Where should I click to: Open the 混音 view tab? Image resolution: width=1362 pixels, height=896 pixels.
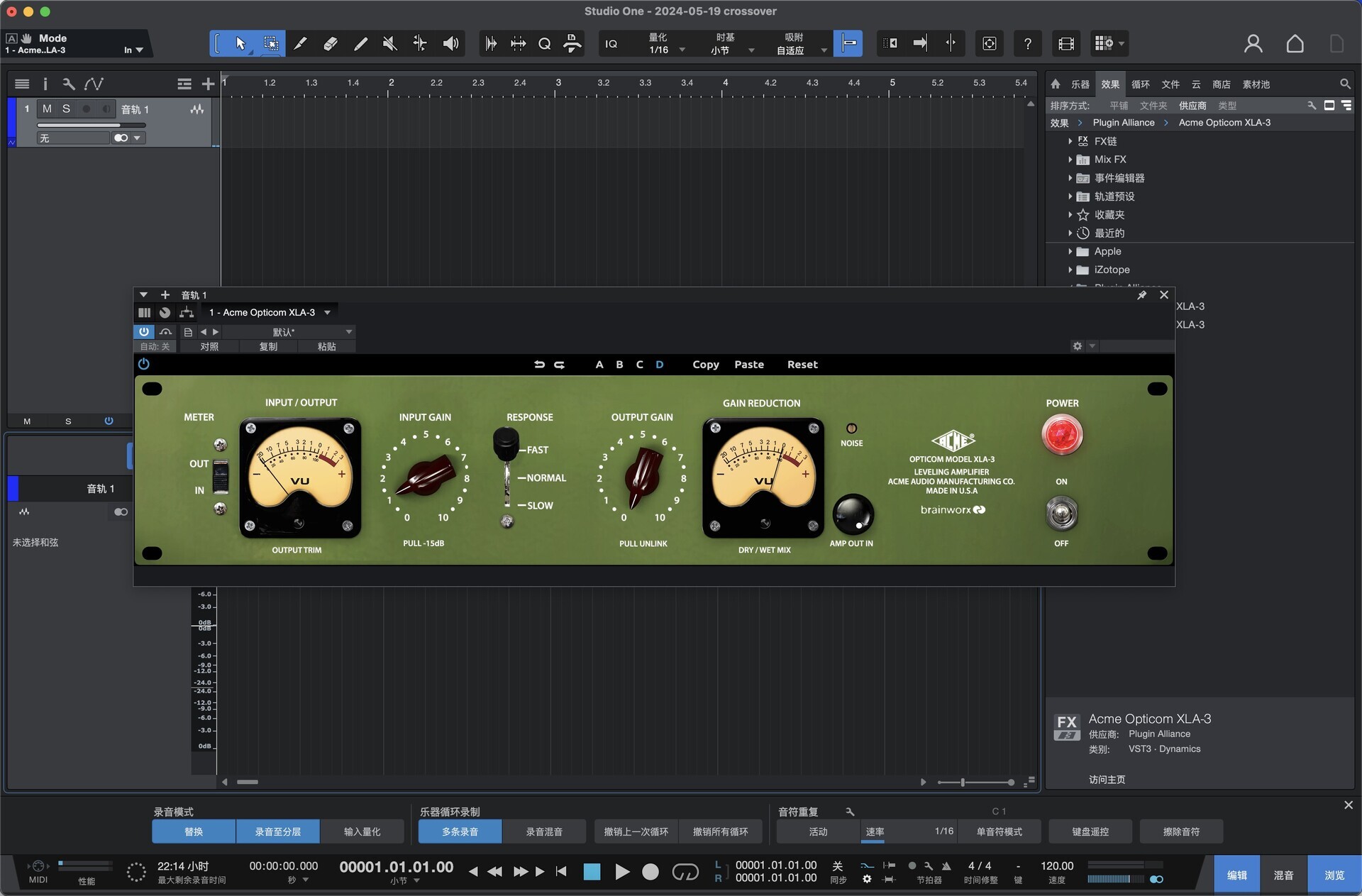tap(1283, 875)
